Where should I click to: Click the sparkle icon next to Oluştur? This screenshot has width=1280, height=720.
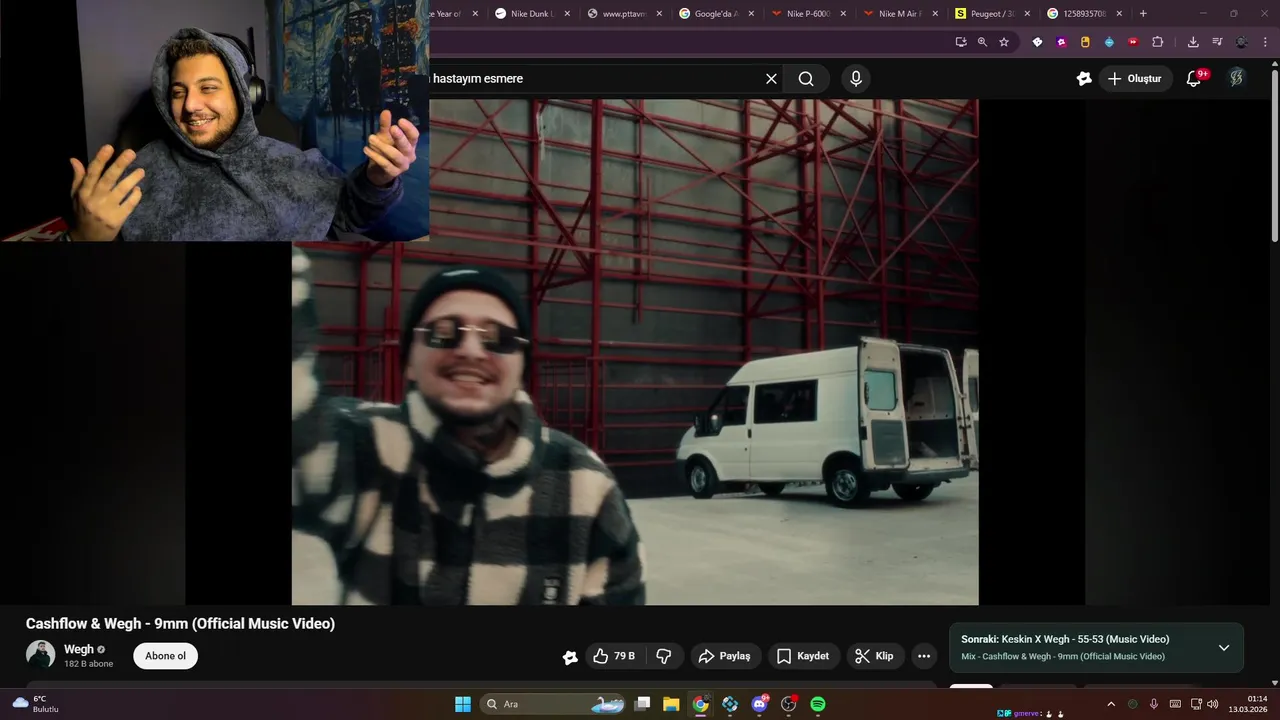click(1084, 78)
